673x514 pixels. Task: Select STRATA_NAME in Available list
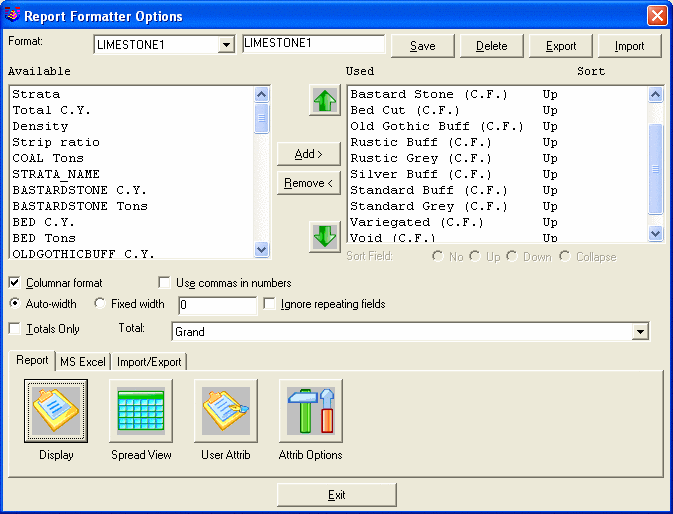click(x=131, y=174)
